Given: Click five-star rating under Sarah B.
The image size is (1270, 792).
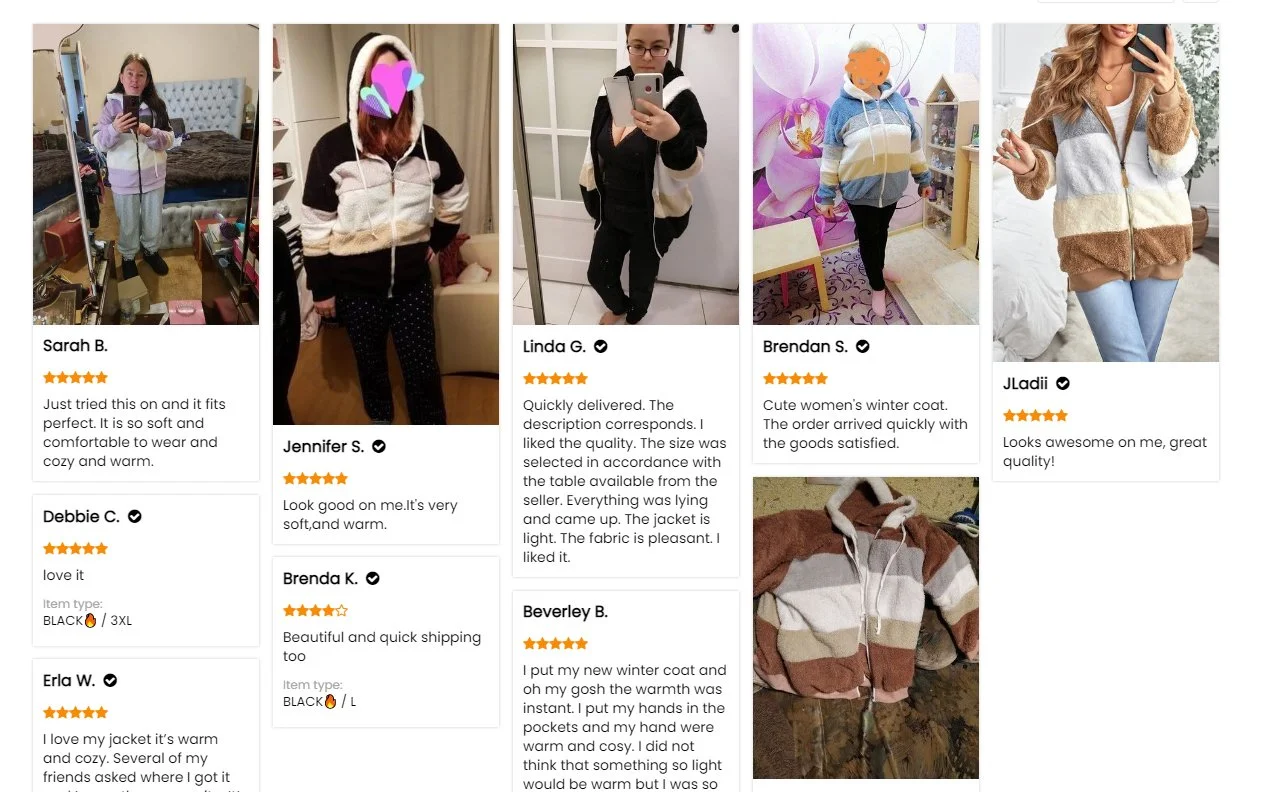Looking at the screenshot, I should [x=75, y=377].
